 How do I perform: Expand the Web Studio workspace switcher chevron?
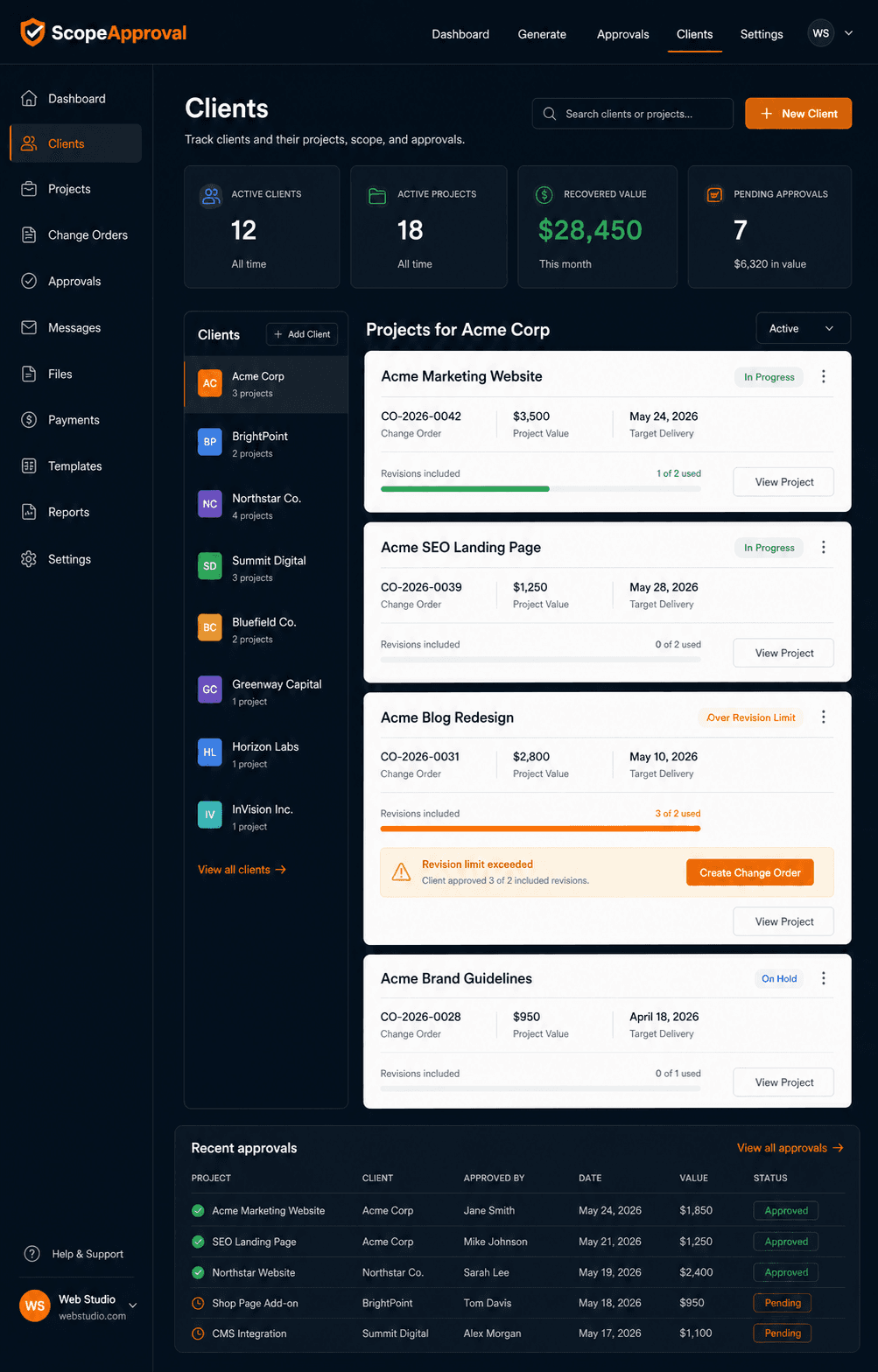[133, 1306]
